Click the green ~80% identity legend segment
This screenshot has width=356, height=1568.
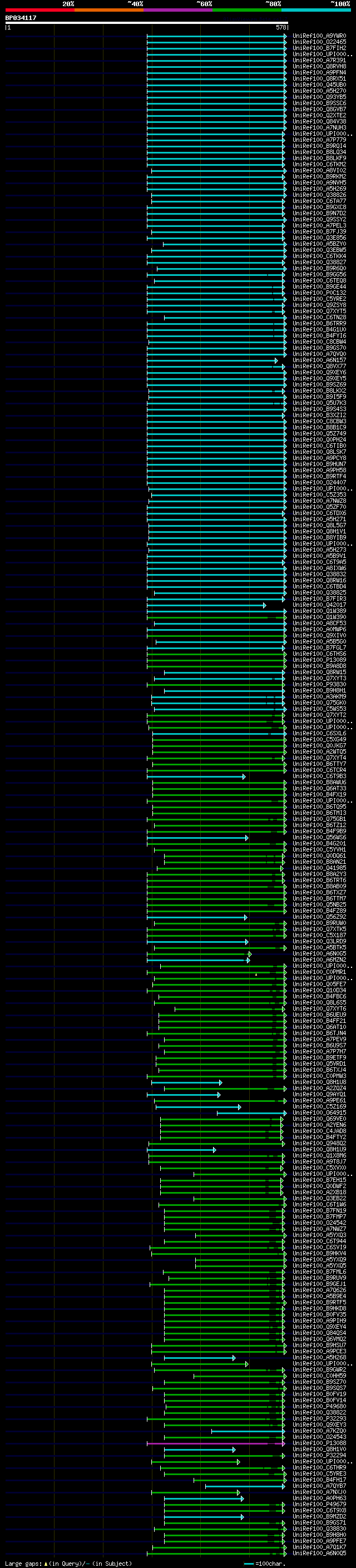point(247,10)
